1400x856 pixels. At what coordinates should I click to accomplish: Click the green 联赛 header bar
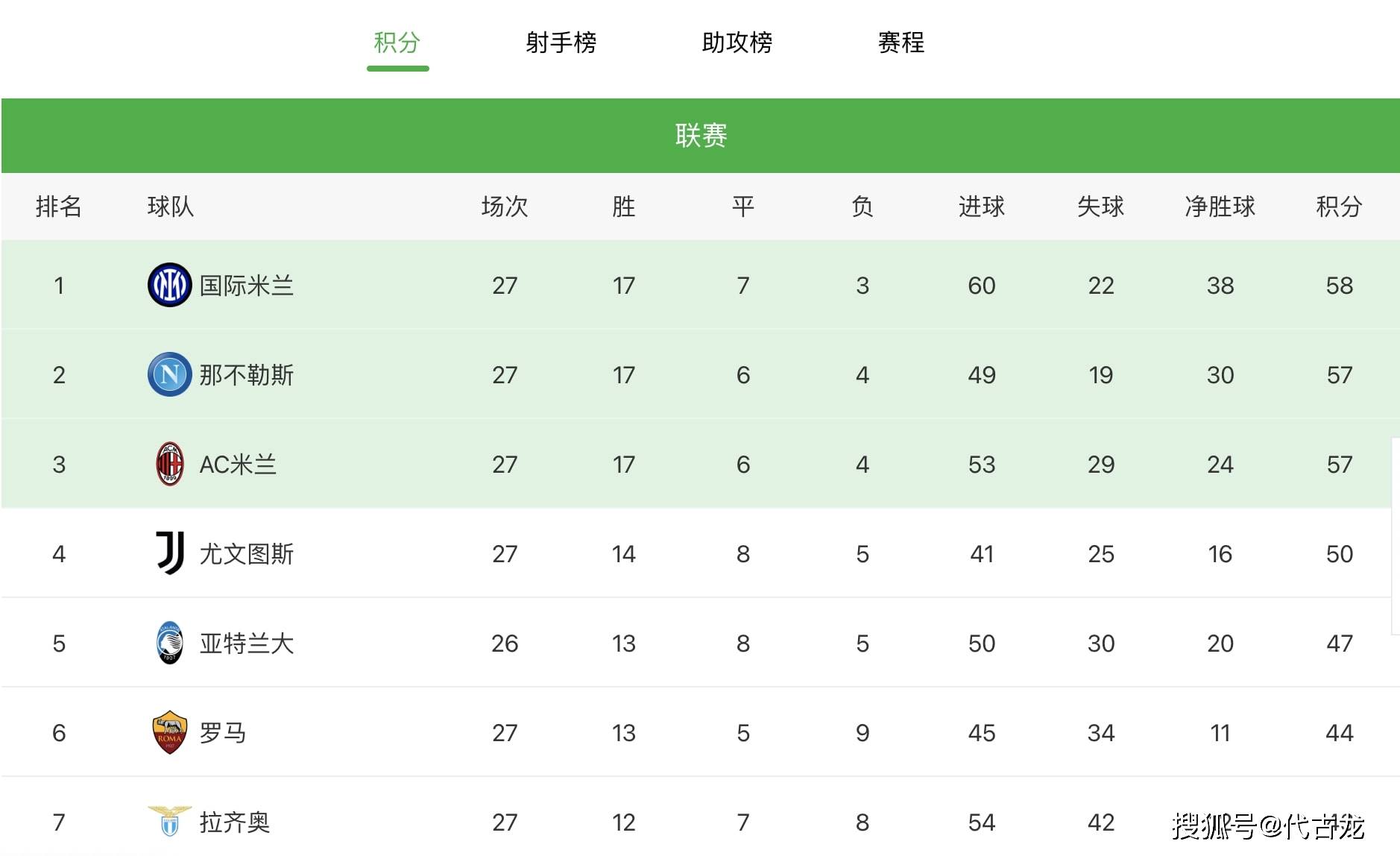(x=701, y=136)
